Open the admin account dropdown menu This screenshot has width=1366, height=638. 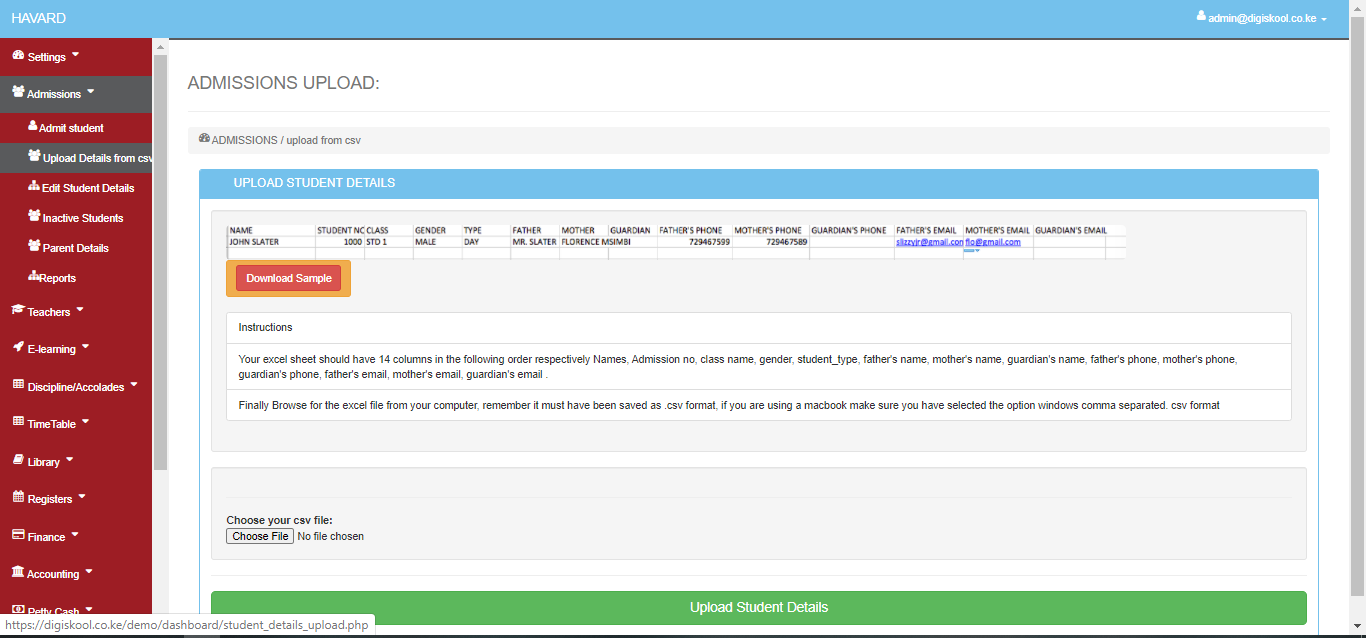click(1262, 18)
